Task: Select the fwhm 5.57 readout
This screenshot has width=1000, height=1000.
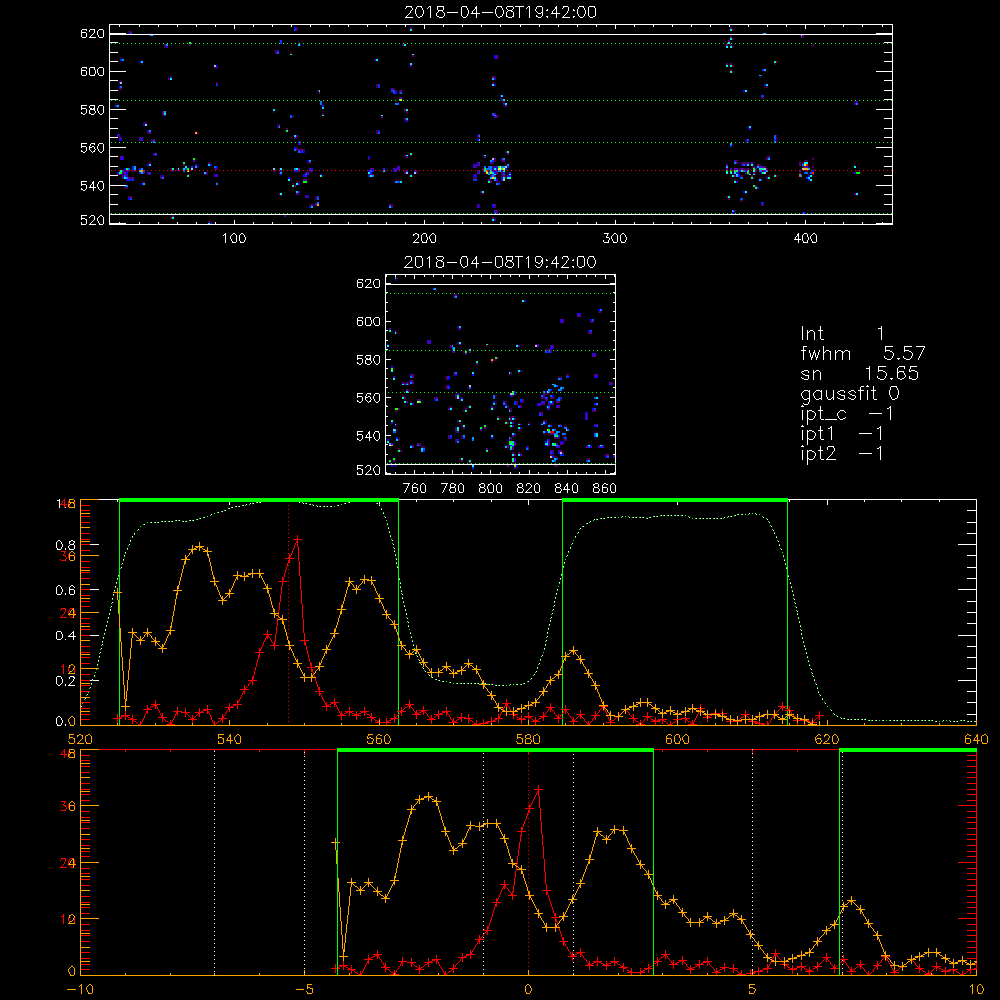Action: pyautogui.click(x=862, y=353)
